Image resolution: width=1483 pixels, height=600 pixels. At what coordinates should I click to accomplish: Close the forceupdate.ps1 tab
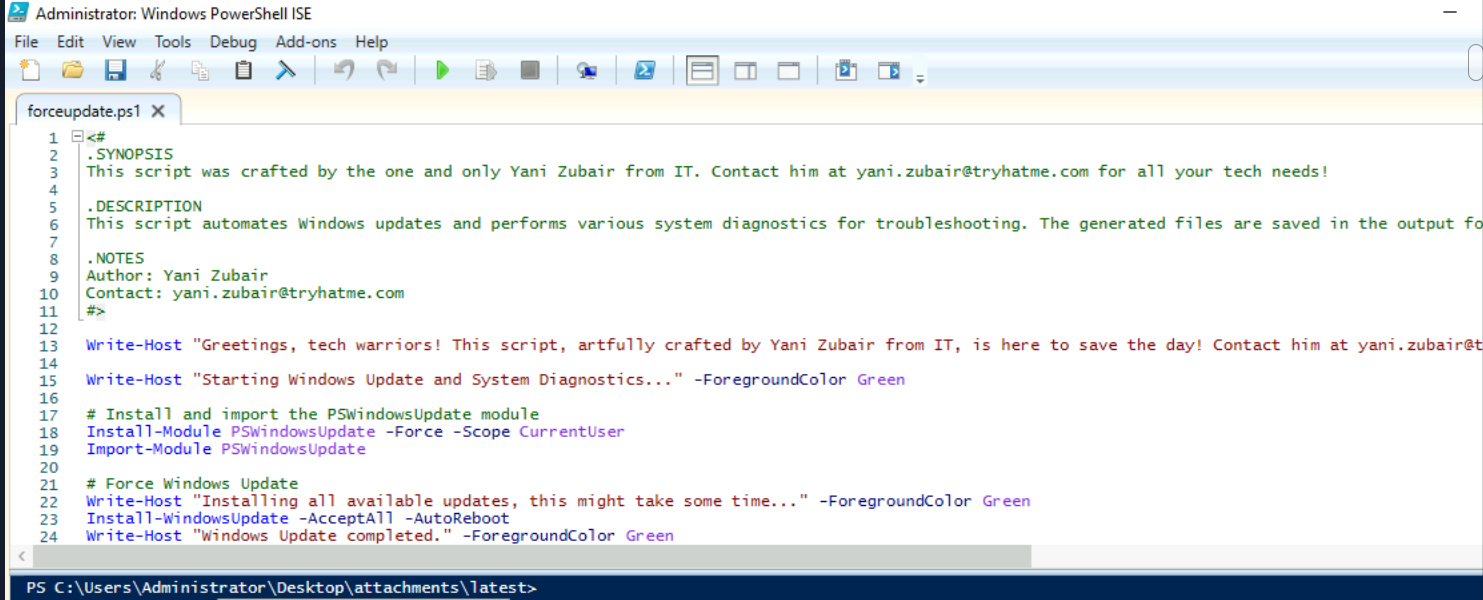[158, 112]
